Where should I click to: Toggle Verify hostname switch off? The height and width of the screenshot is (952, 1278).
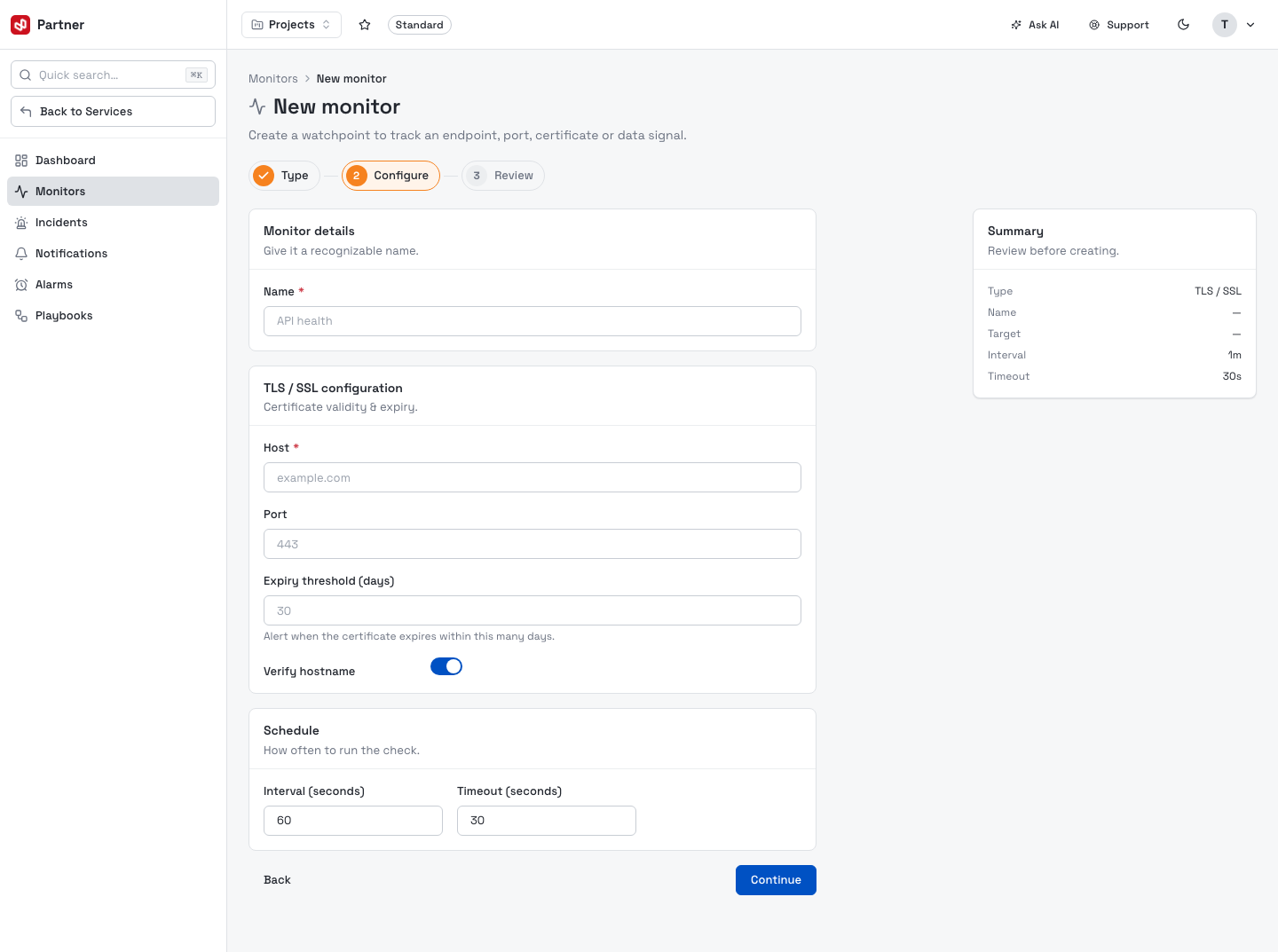coord(446,666)
